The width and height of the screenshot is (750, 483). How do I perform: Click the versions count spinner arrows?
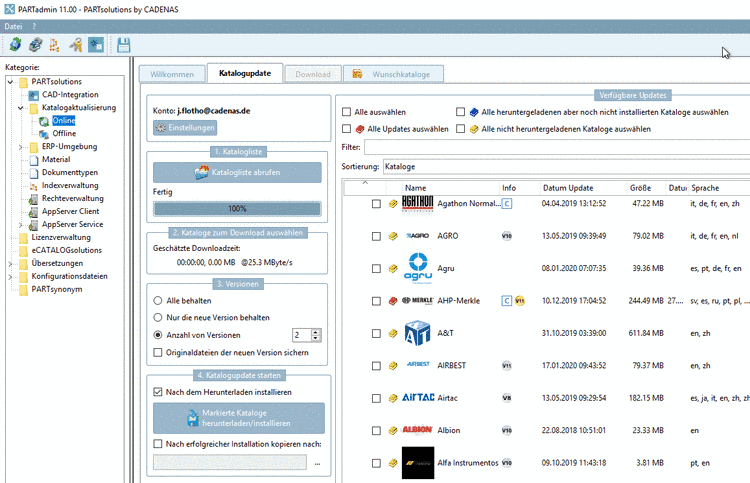(x=316, y=335)
